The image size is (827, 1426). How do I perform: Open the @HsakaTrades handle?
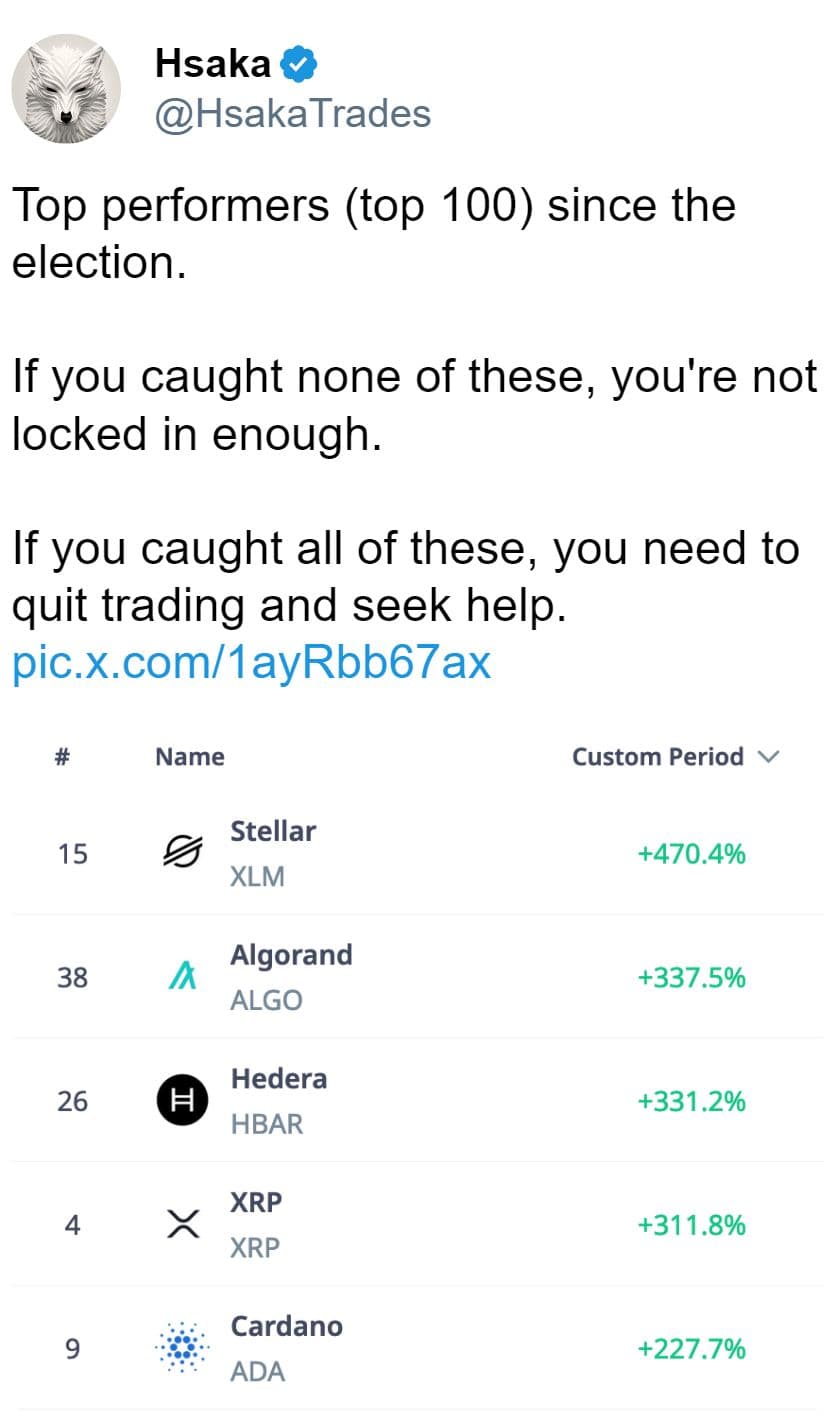293,114
